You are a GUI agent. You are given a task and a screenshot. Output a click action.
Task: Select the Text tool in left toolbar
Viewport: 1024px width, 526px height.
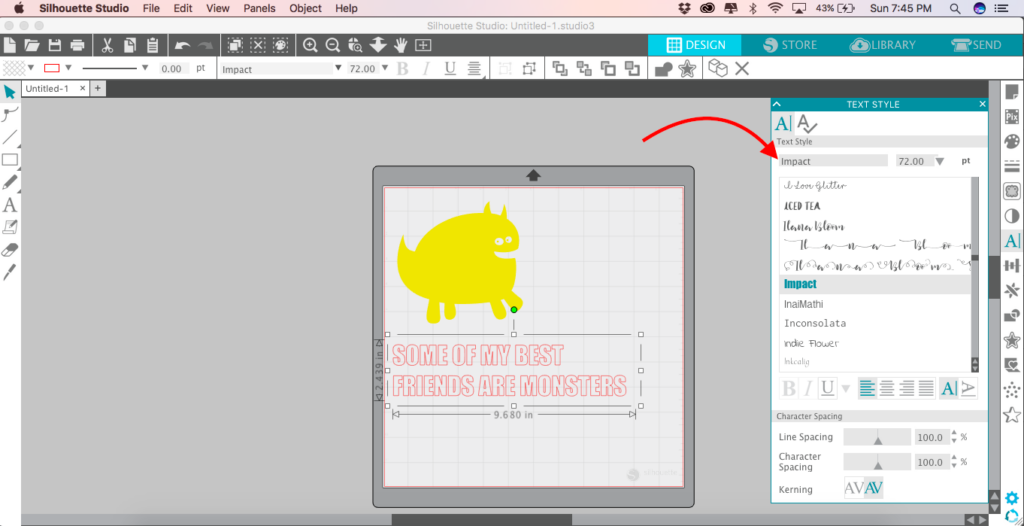[x=10, y=205]
